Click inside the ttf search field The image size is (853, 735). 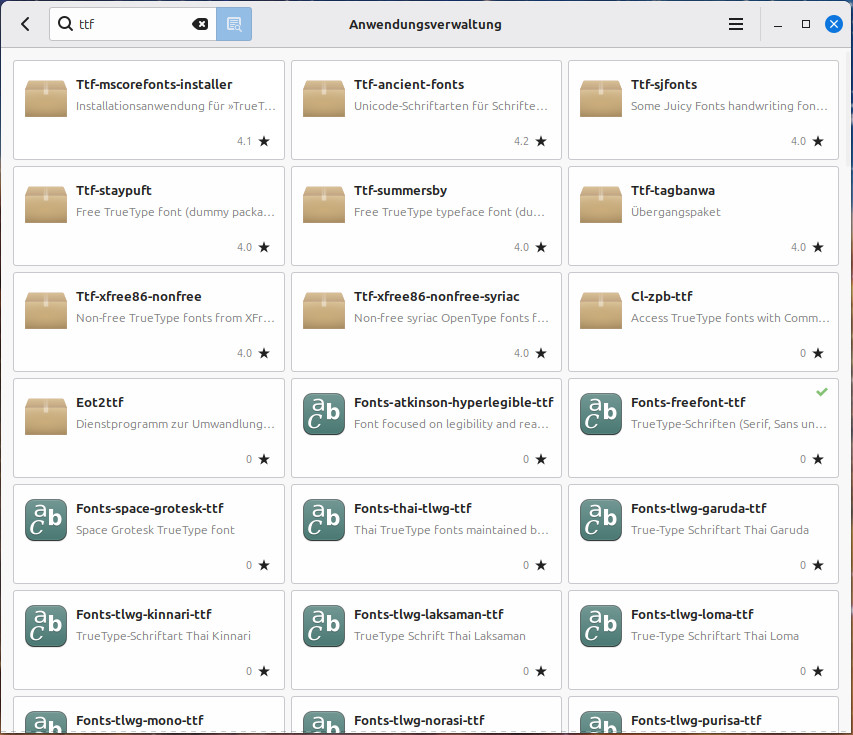130,24
